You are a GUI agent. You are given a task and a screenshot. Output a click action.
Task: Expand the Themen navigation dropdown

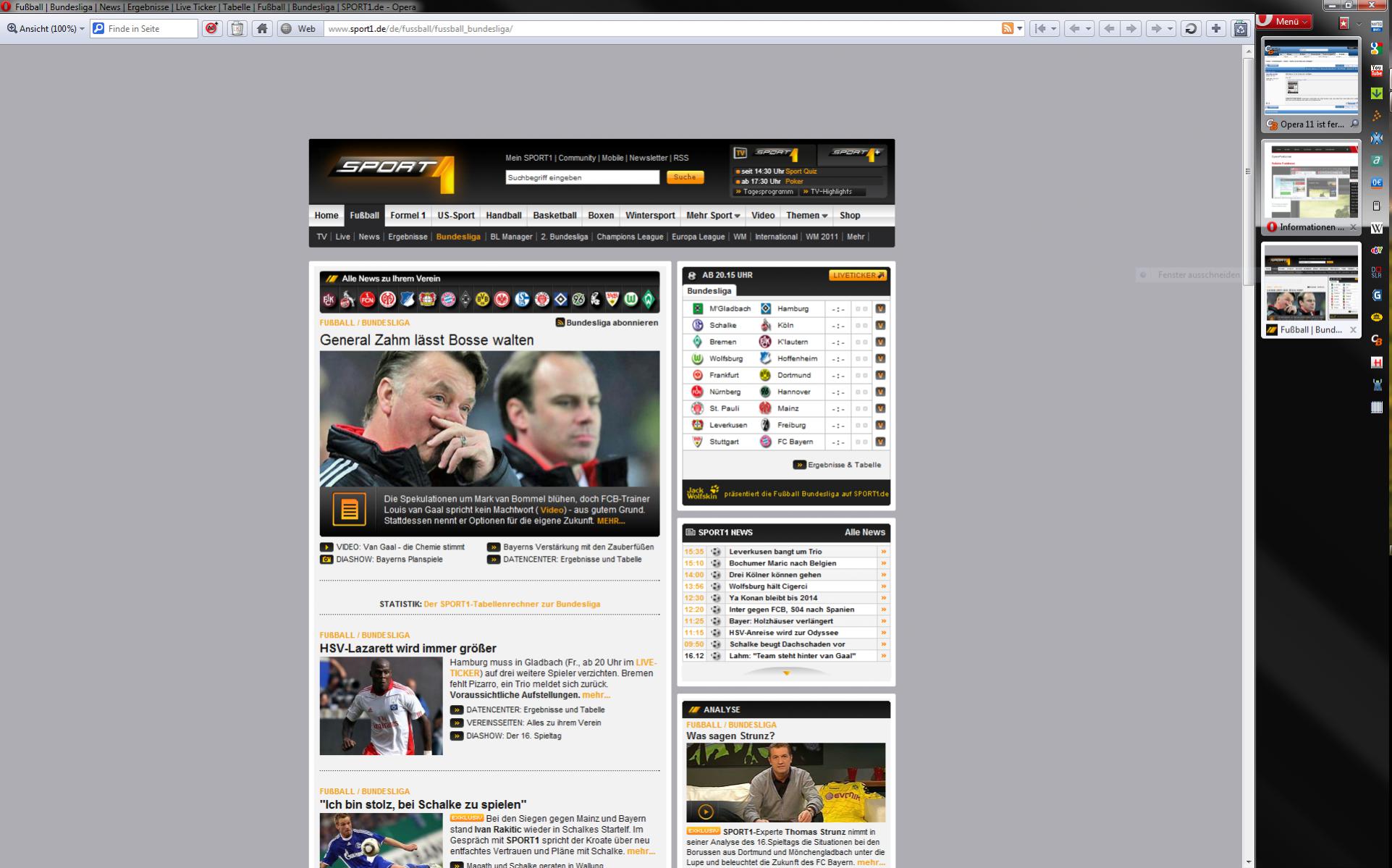[x=806, y=216]
